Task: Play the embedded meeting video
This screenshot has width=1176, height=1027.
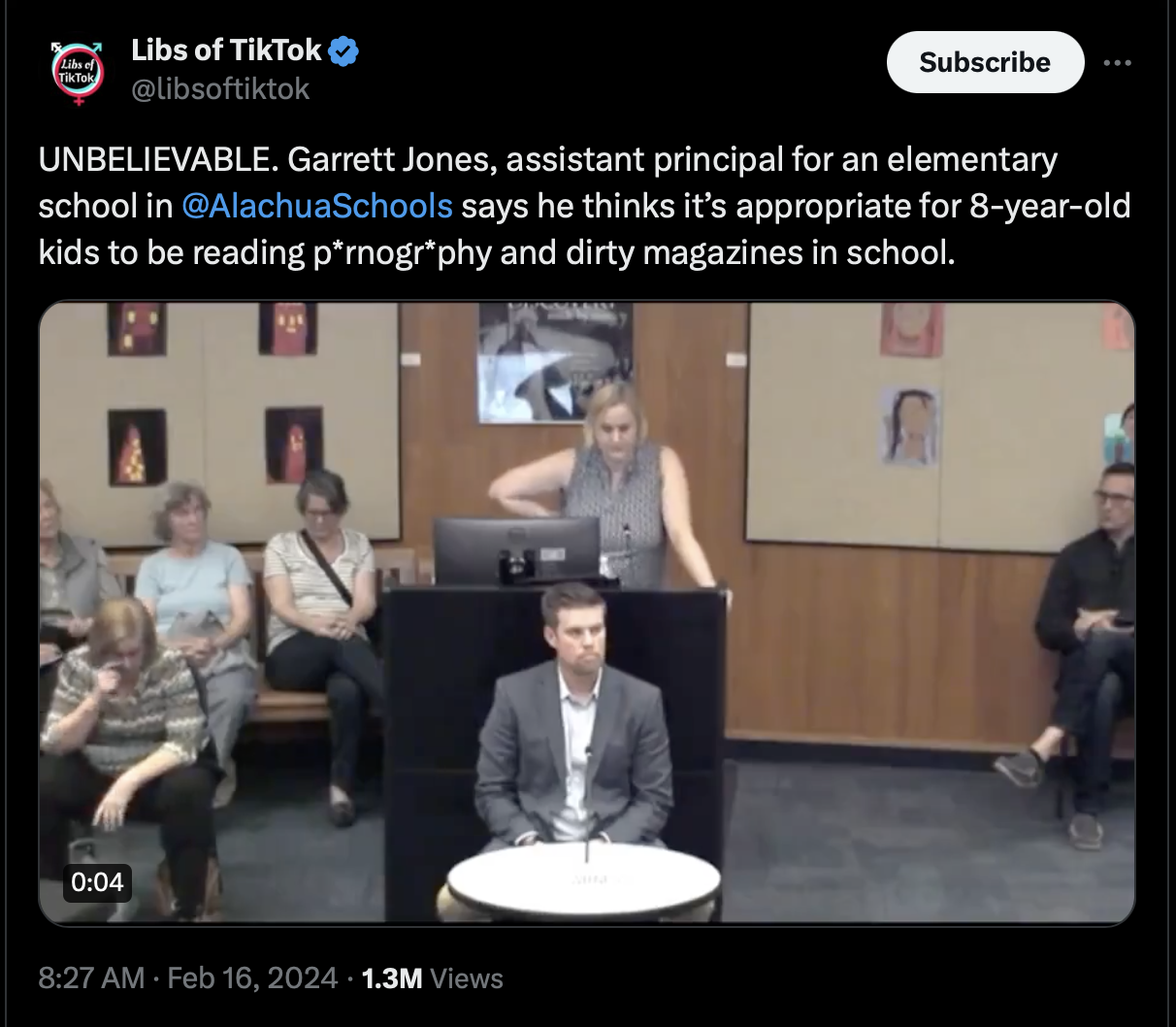Action: [x=587, y=613]
